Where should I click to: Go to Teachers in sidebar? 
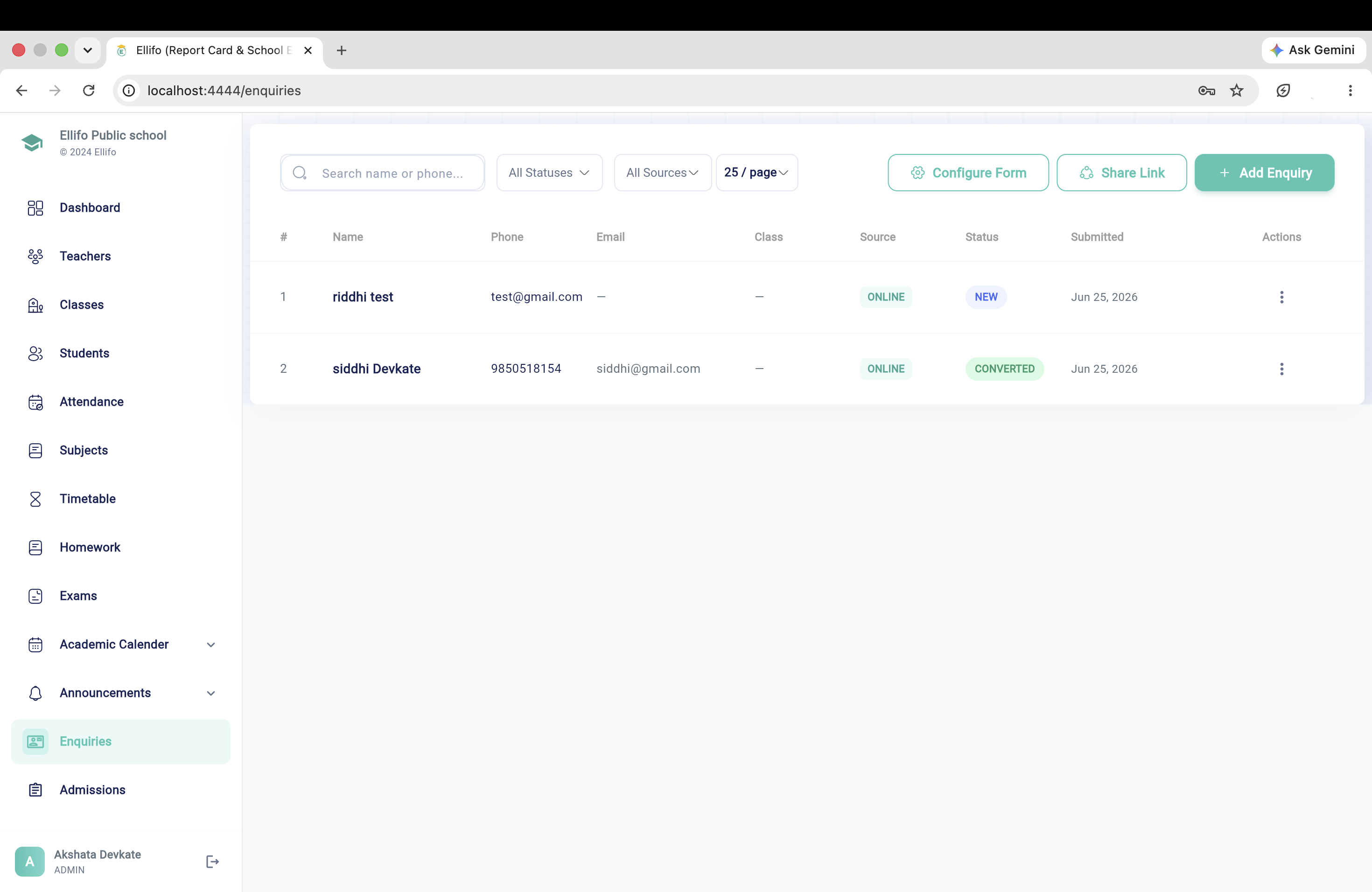coord(120,256)
